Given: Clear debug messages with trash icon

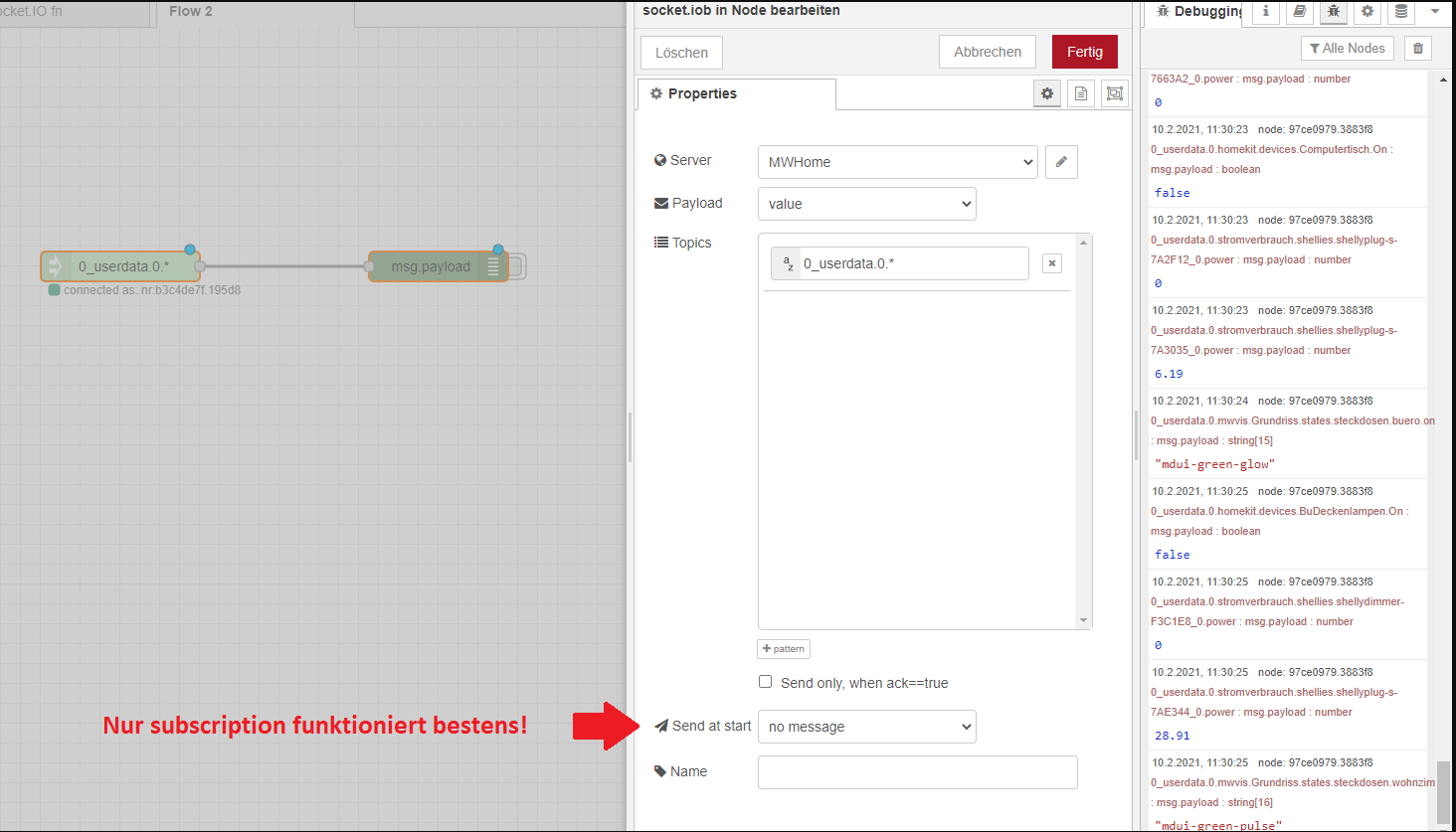Looking at the screenshot, I should point(1418,48).
